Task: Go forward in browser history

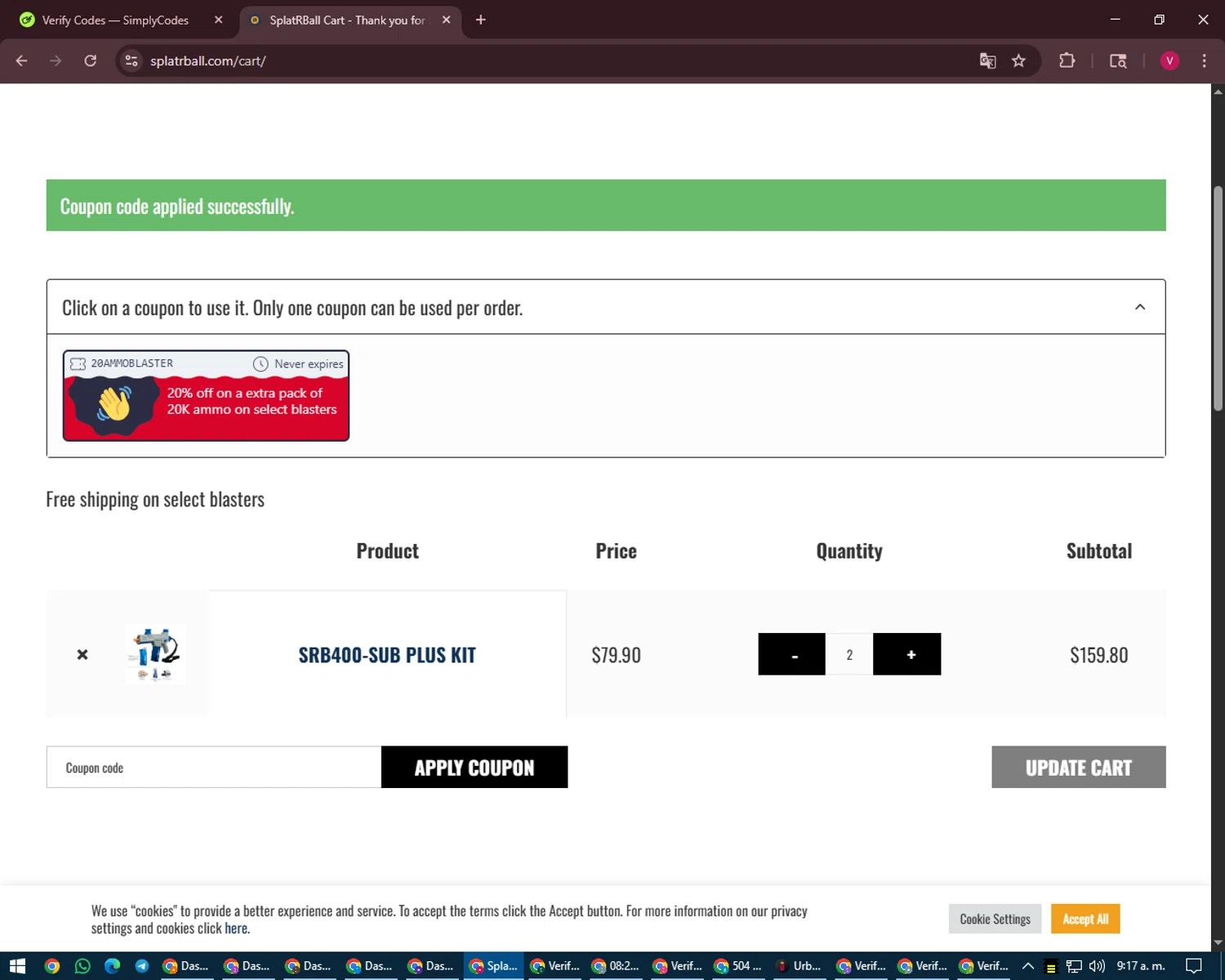Action: tap(56, 60)
